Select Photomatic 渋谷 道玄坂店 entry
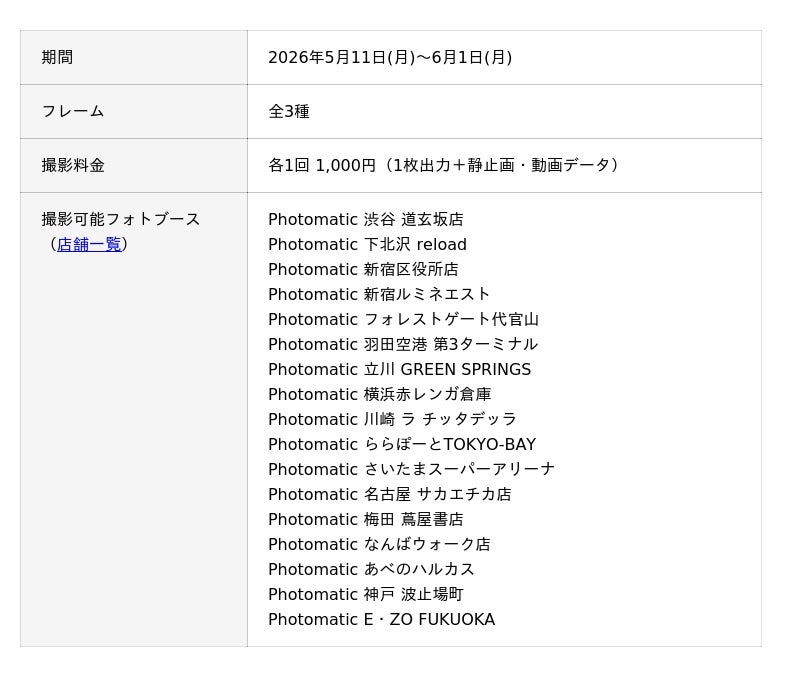Viewport: 800px width, 677px height. [366, 219]
